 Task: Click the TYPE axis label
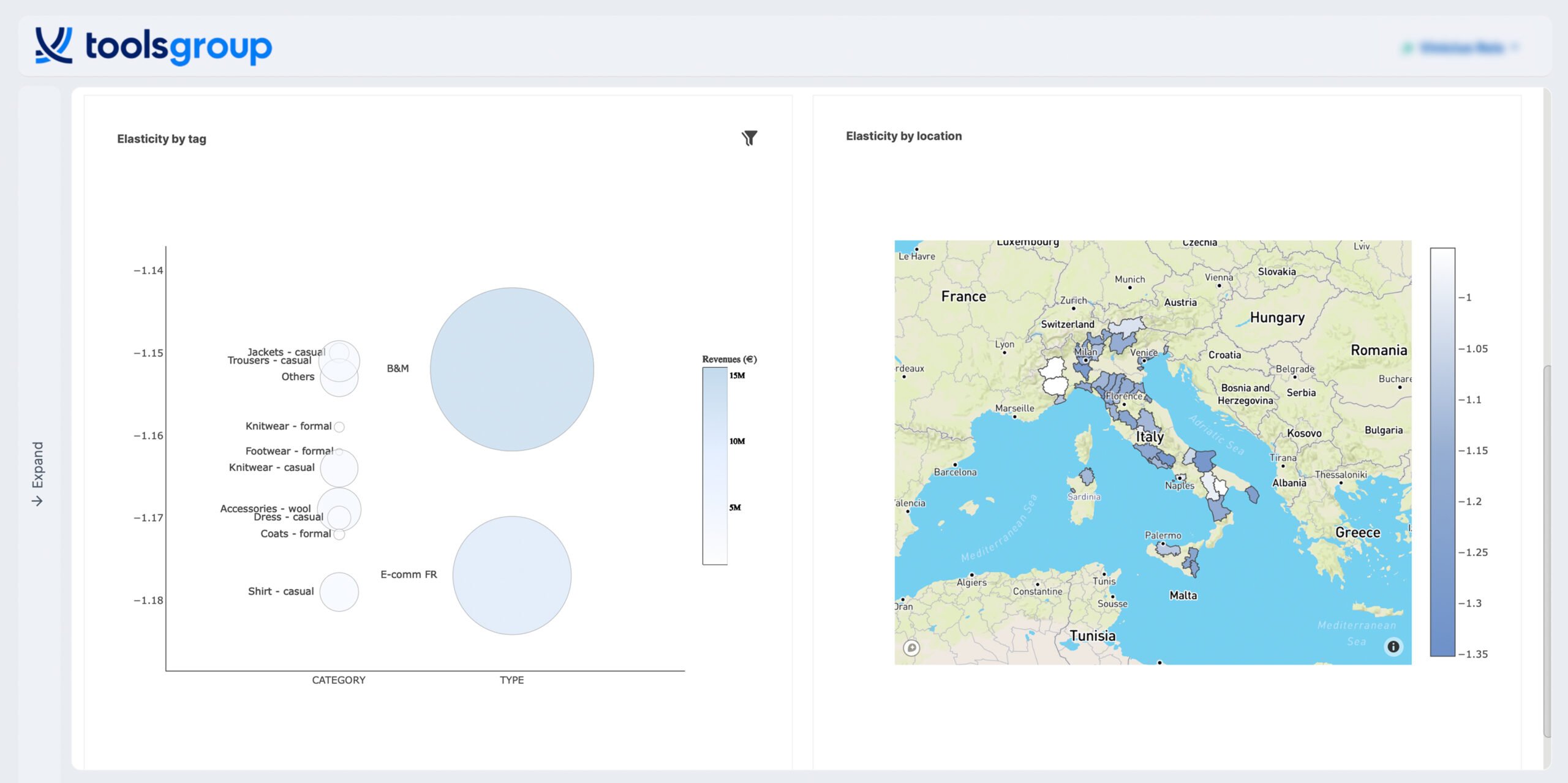point(511,680)
